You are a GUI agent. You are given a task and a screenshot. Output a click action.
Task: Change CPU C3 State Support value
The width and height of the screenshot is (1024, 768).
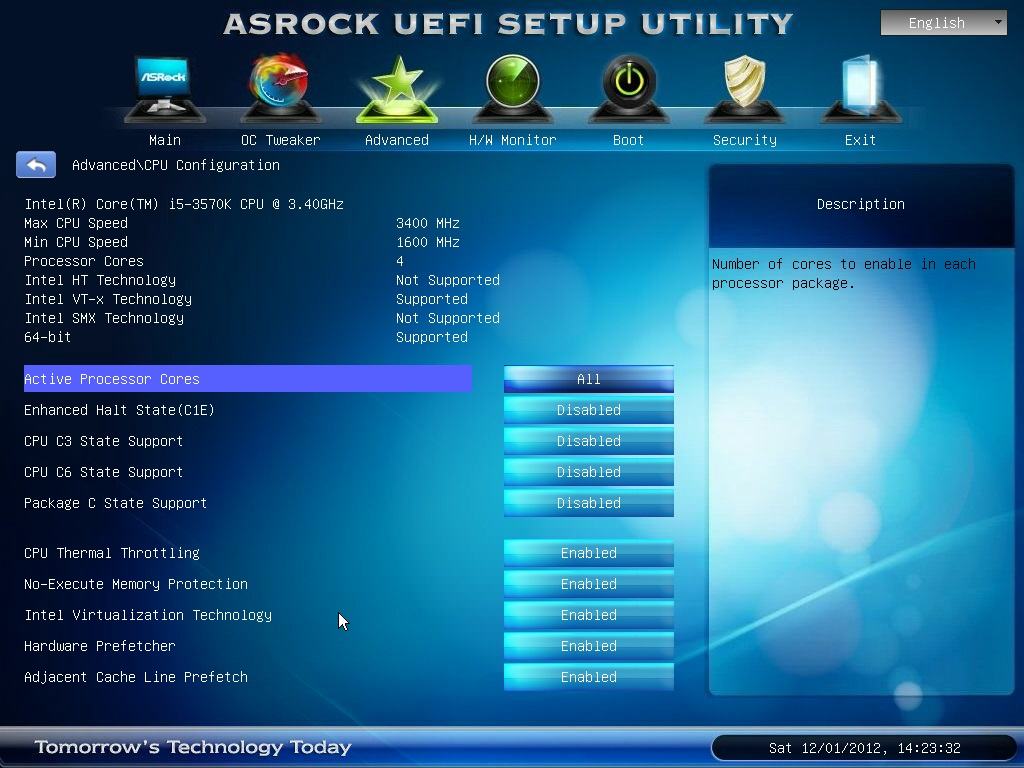coord(588,441)
